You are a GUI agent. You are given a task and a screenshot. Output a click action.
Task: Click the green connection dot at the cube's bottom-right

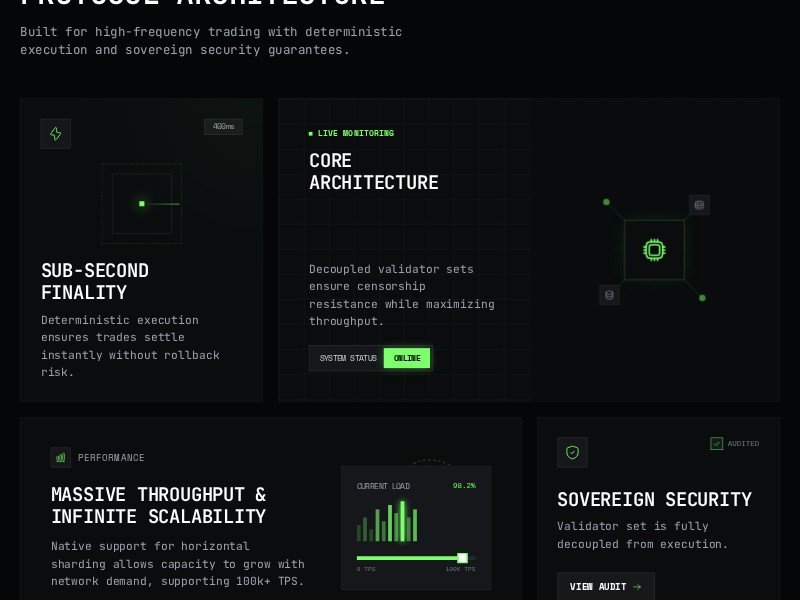click(702, 297)
